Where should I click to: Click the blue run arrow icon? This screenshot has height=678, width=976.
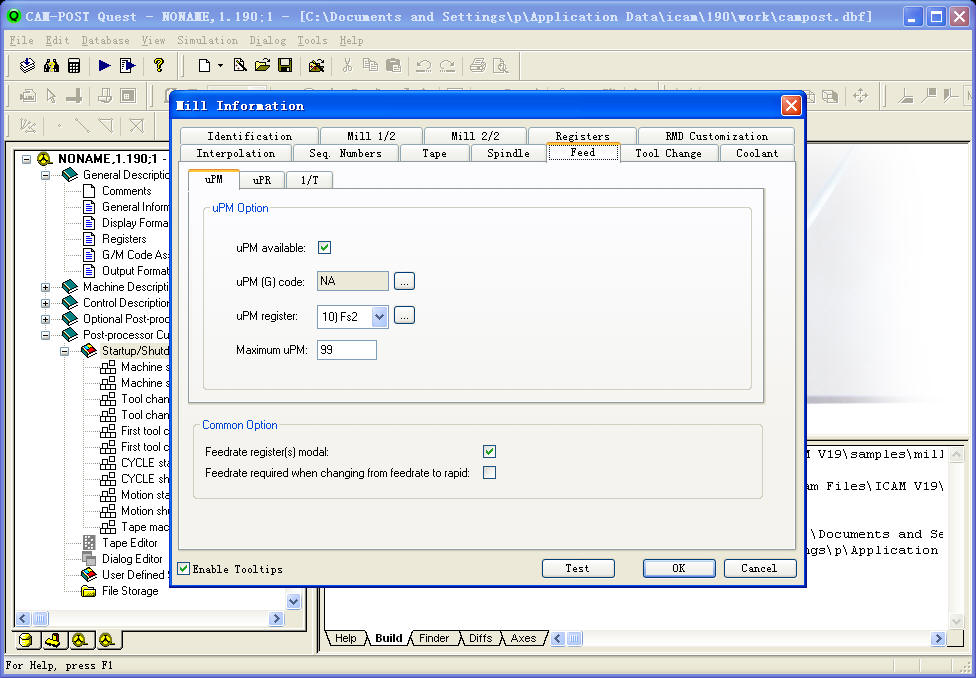pos(105,65)
